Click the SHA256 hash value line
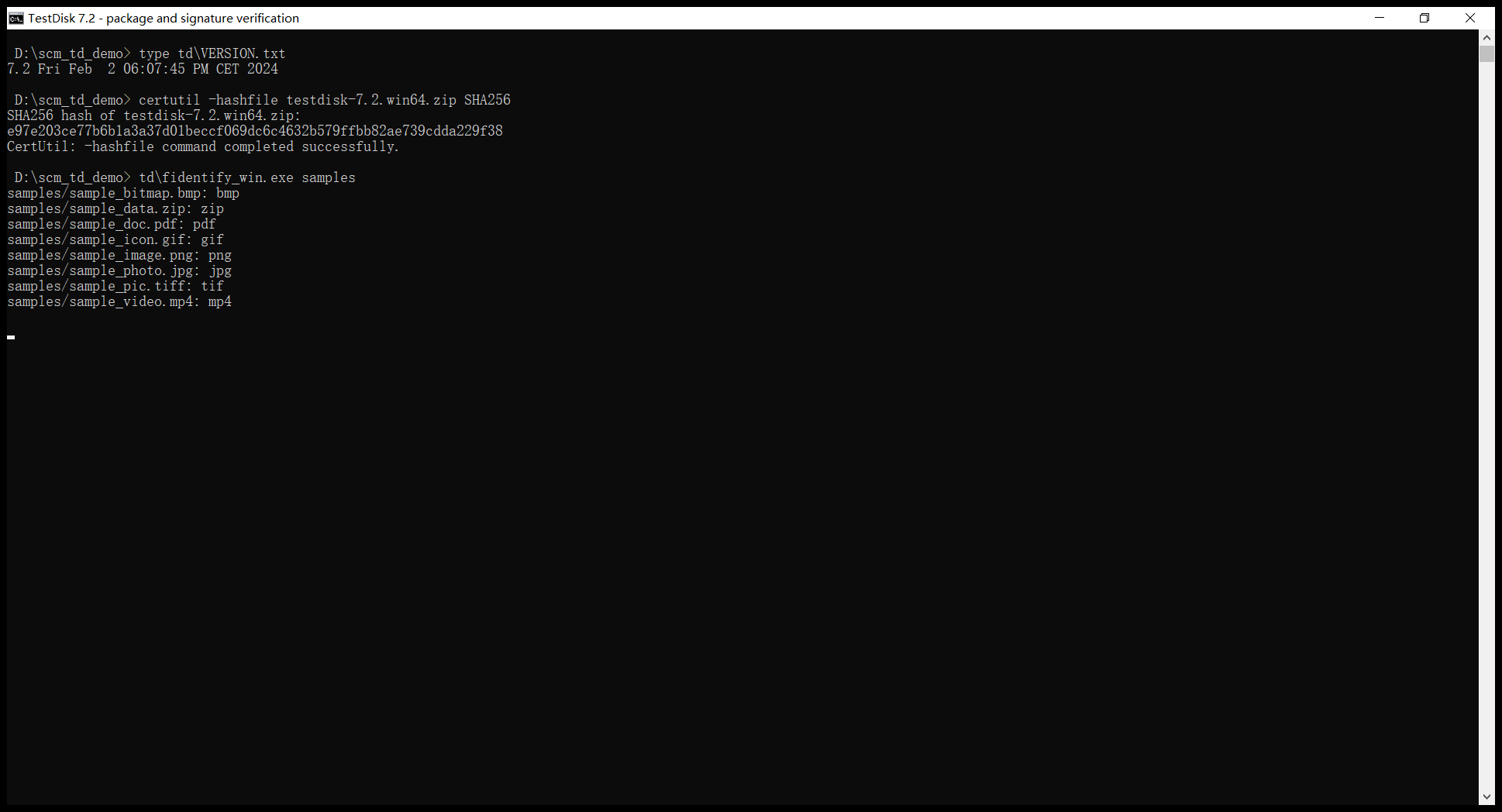Image resolution: width=1502 pixels, height=812 pixels. [x=255, y=131]
